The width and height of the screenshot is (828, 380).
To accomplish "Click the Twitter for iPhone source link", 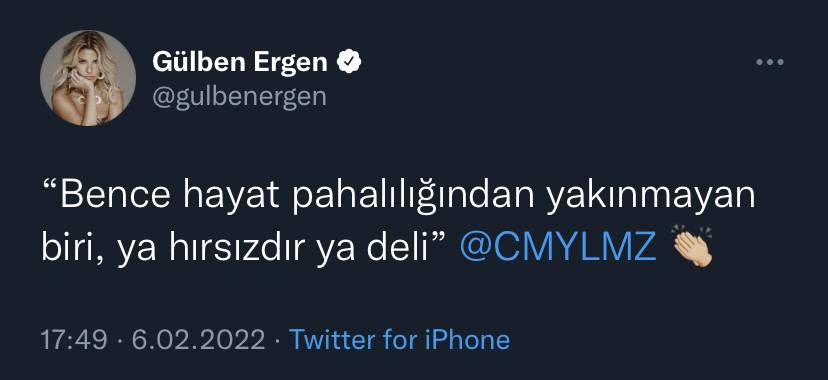I will 400,340.
